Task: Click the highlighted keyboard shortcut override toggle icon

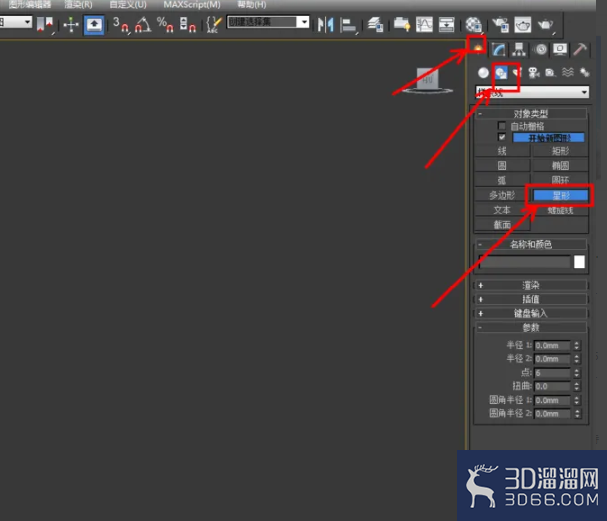Action: click(x=94, y=25)
